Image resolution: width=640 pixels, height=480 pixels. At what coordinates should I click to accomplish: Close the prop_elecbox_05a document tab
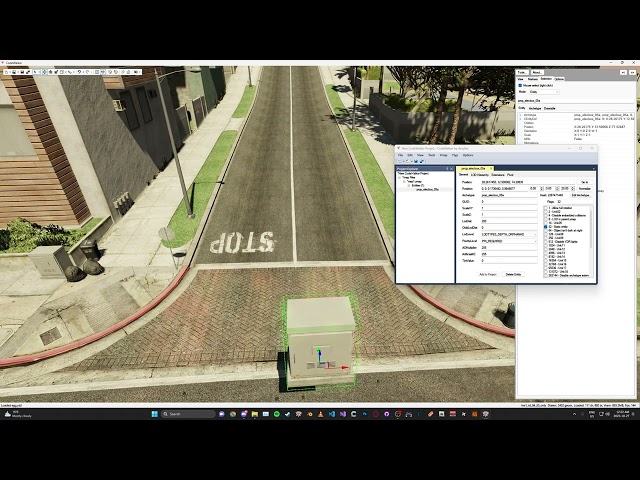(x=491, y=169)
